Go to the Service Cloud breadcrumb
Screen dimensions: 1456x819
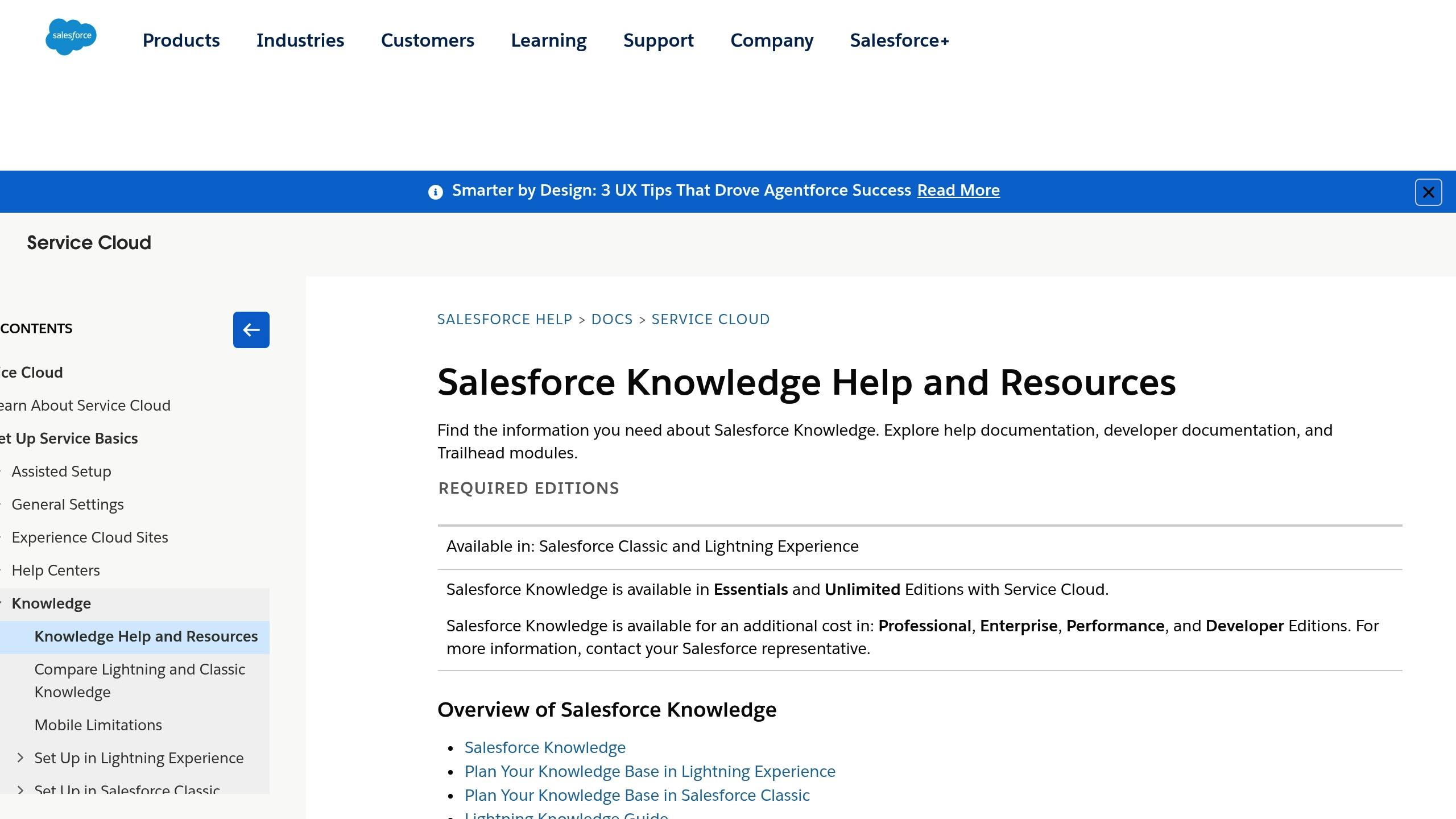(x=710, y=320)
